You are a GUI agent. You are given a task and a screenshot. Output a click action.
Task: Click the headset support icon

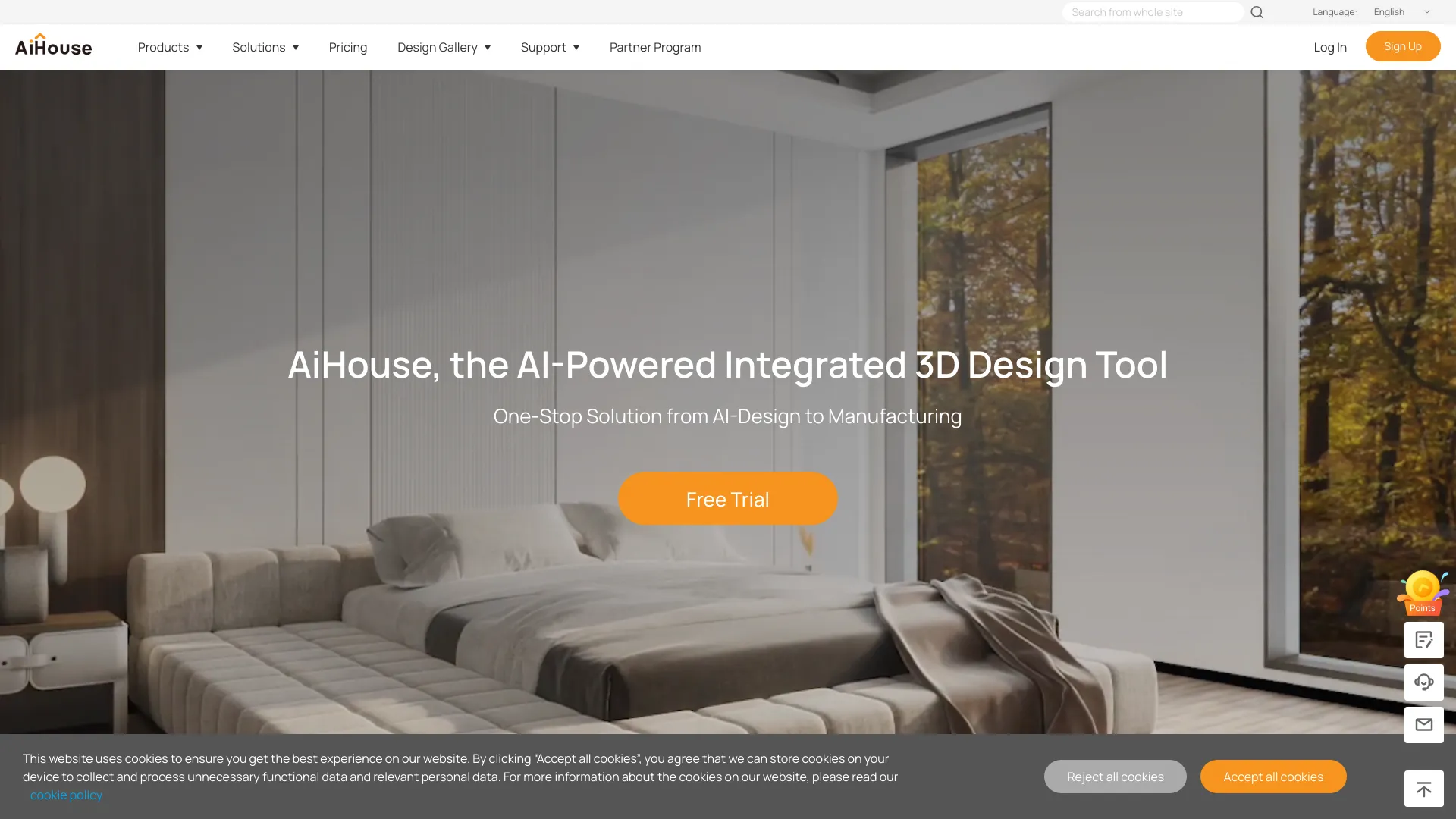(1423, 681)
